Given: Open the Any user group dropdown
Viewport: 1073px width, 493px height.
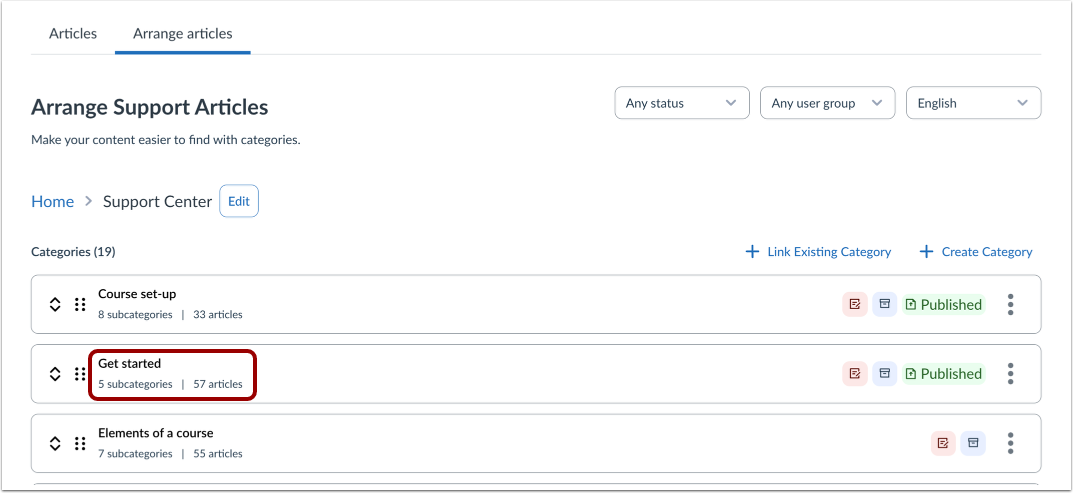Looking at the screenshot, I should pyautogui.click(x=827, y=103).
